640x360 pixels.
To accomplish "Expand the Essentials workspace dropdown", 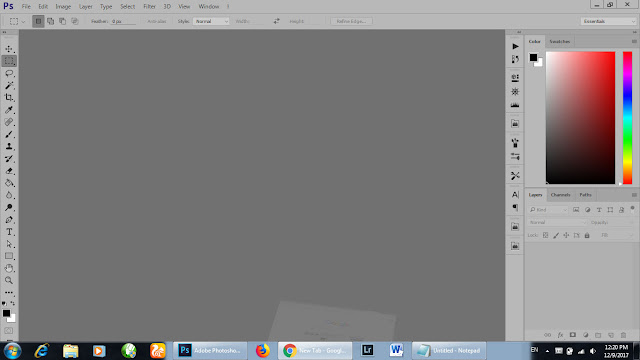I will (x=608, y=21).
